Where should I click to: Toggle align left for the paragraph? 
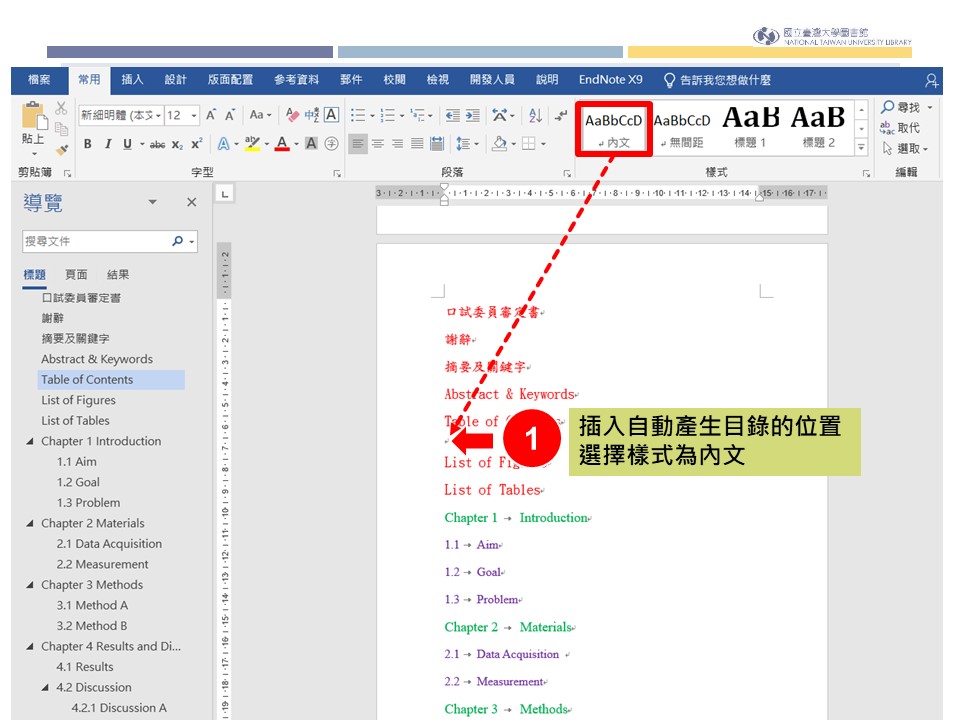pyautogui.click(x=358, y=144)
